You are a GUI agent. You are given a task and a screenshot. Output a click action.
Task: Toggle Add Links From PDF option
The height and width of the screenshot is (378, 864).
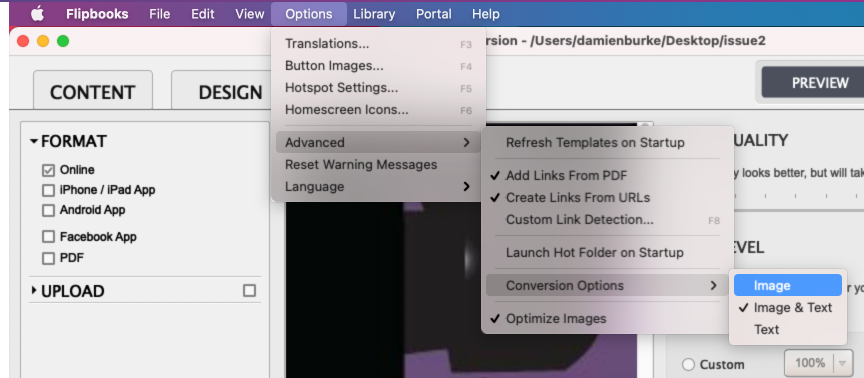pyautogui.click(x=607, y=175)
